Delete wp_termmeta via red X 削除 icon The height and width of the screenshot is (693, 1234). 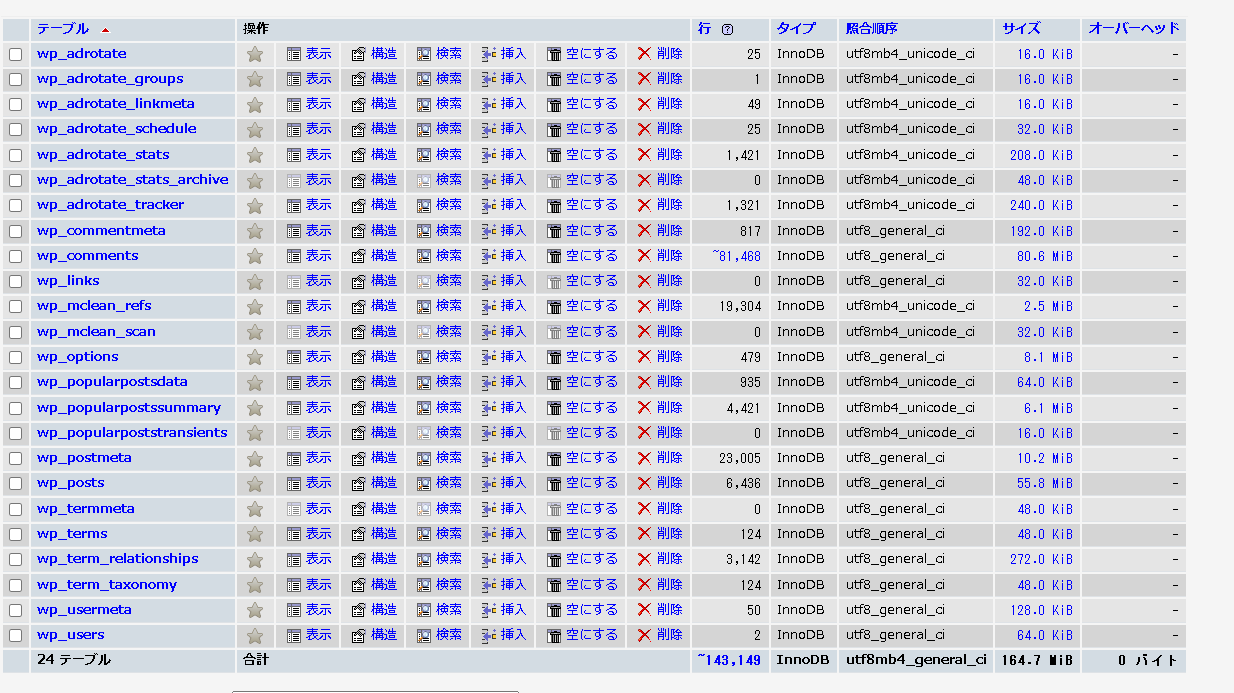click(x=645, y=509)
